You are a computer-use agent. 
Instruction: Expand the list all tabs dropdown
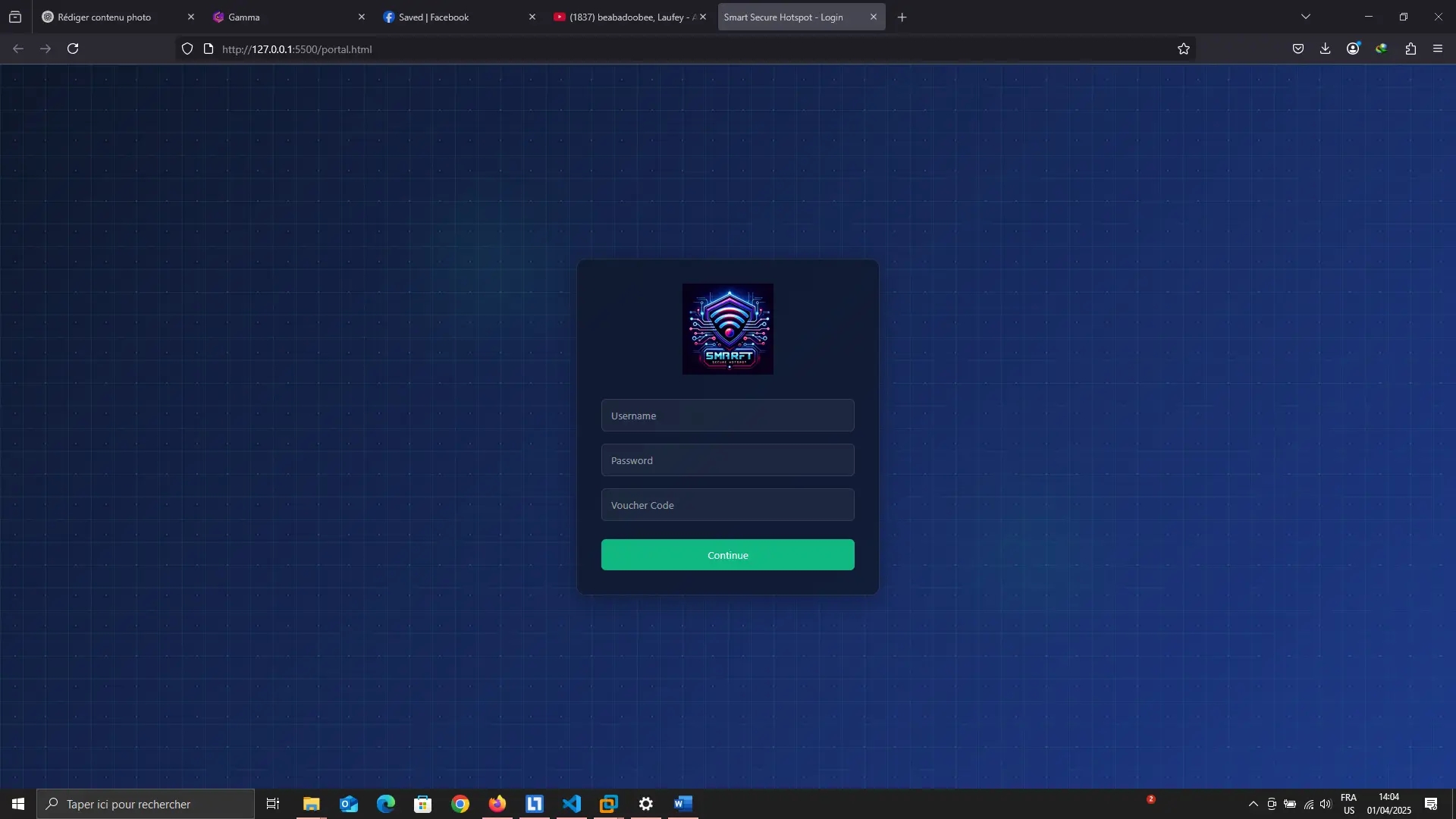coord(1306,17)
